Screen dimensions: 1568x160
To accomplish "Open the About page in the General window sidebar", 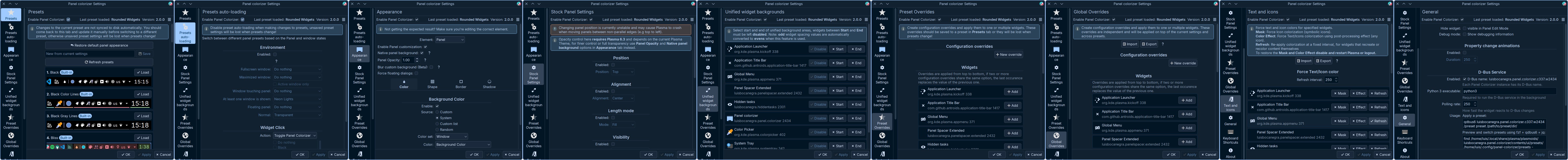I will [x=1405, y=153].
